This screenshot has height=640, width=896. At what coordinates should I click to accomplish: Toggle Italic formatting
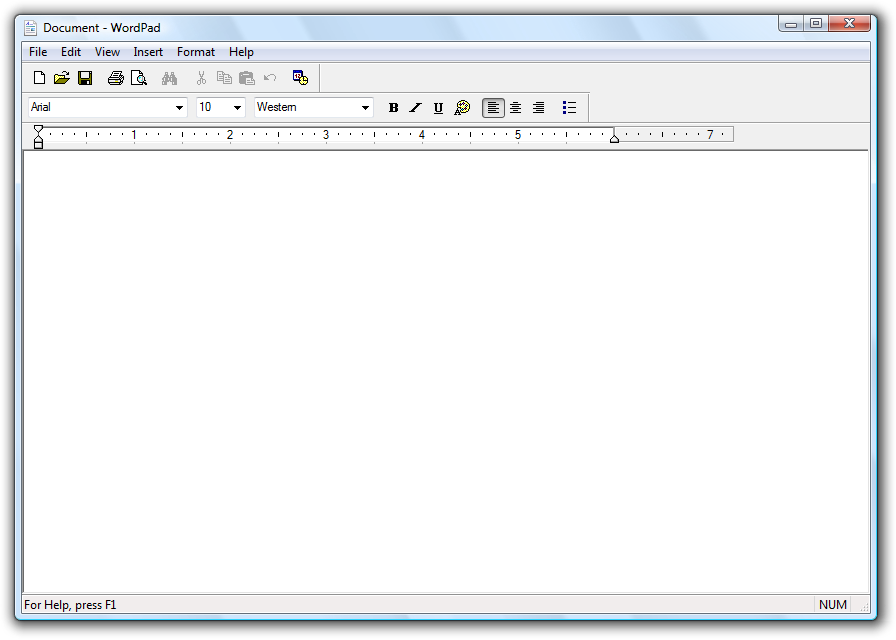415,107
